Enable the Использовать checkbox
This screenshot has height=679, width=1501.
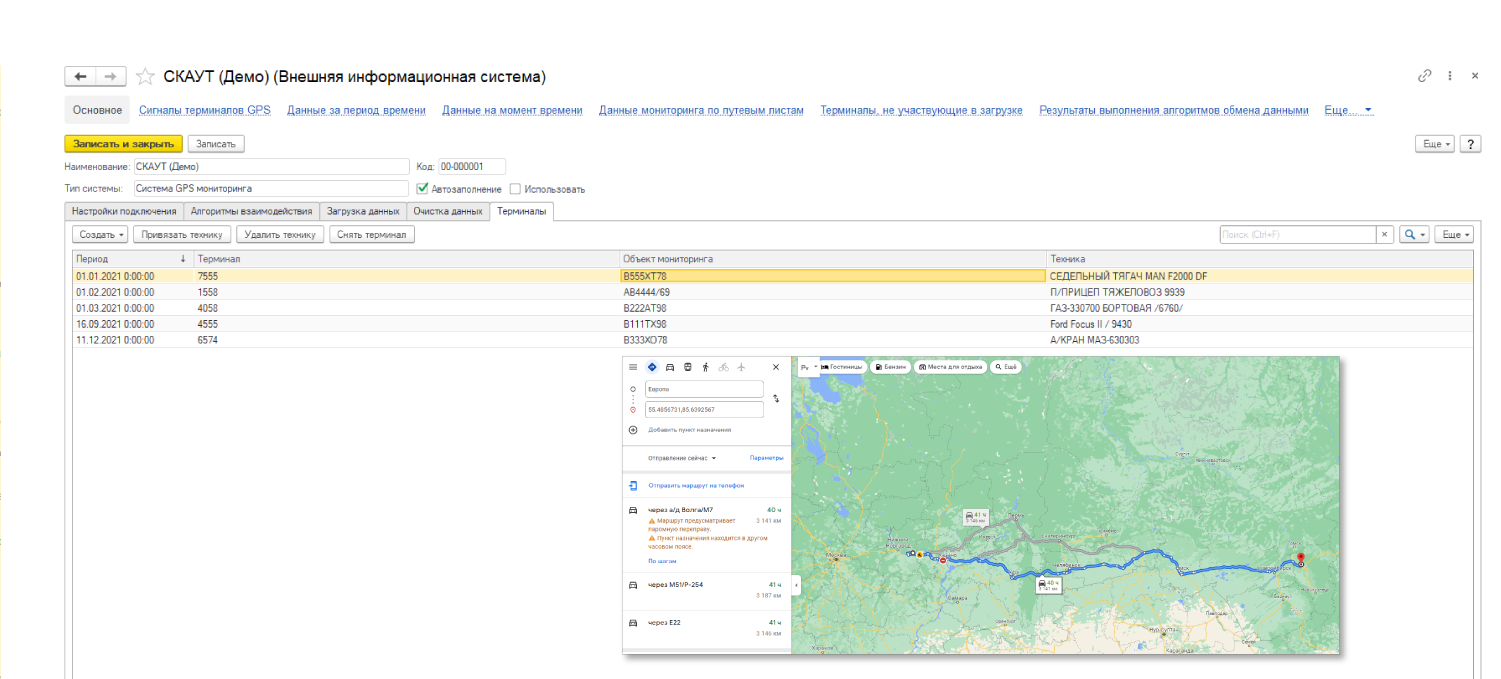click(515, 189)
